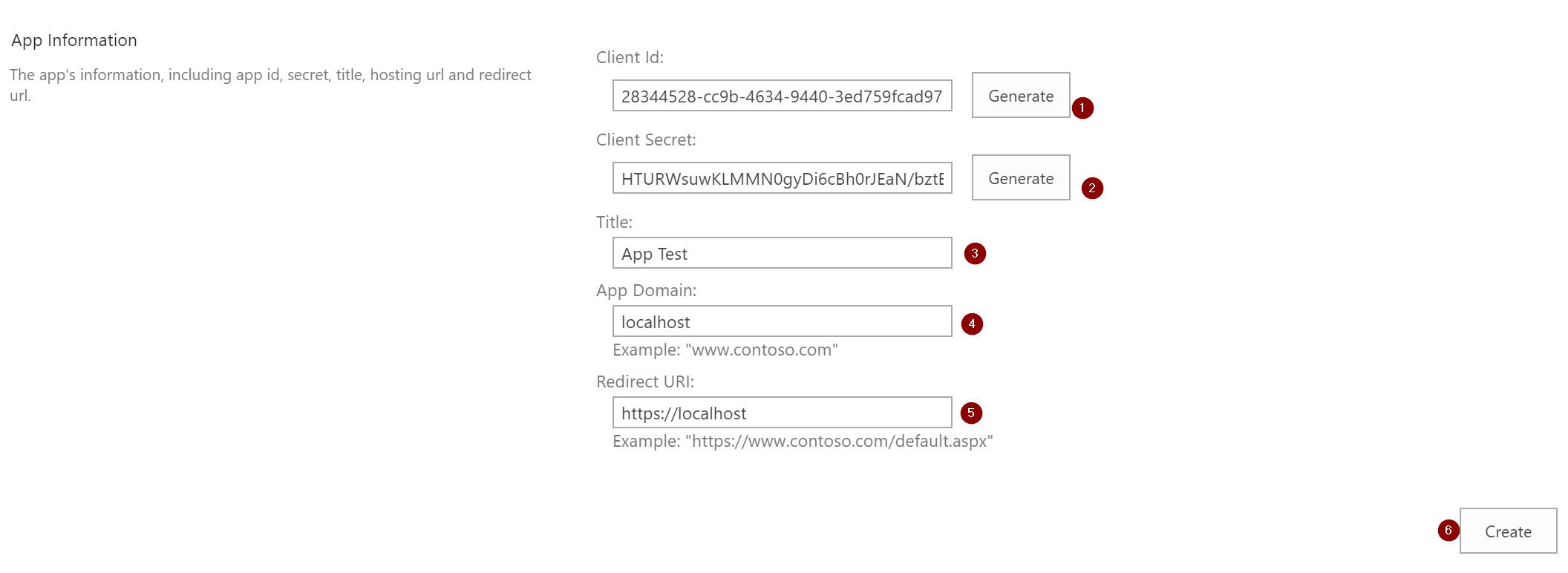Click the 'Redirect URI:' label
This screenshot has height=573, width=1568.
[x=645, y=382]
